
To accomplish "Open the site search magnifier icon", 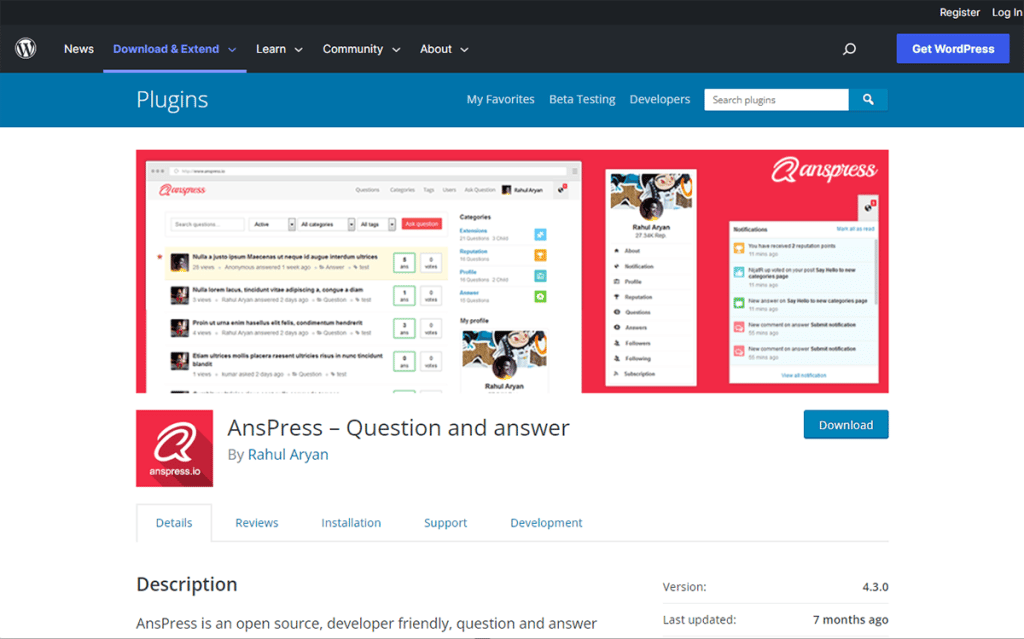I will coord(849,49).
